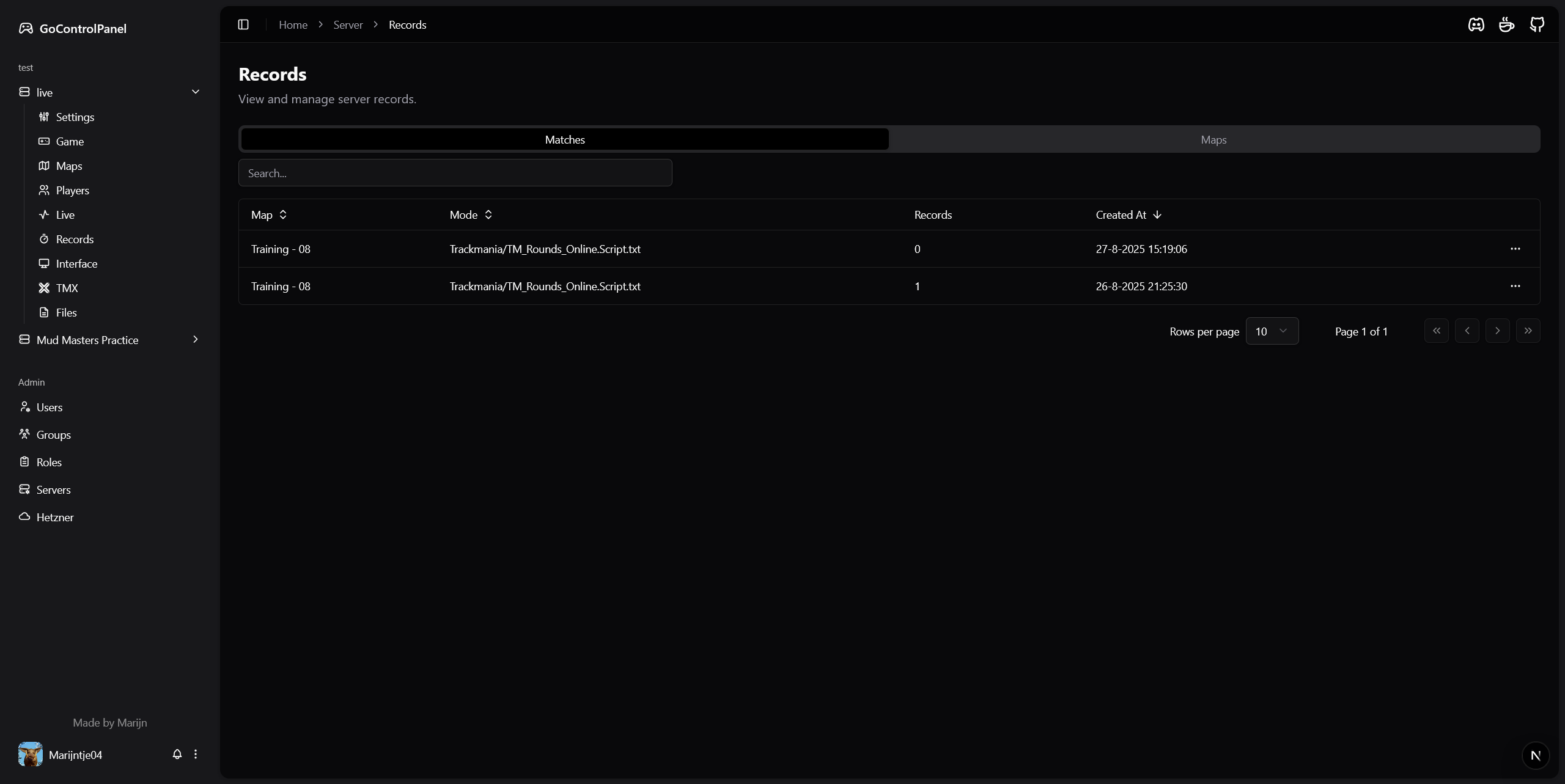
Task: Open actions menu for 27-8-2025 match
Action: tap(1515, 249)
